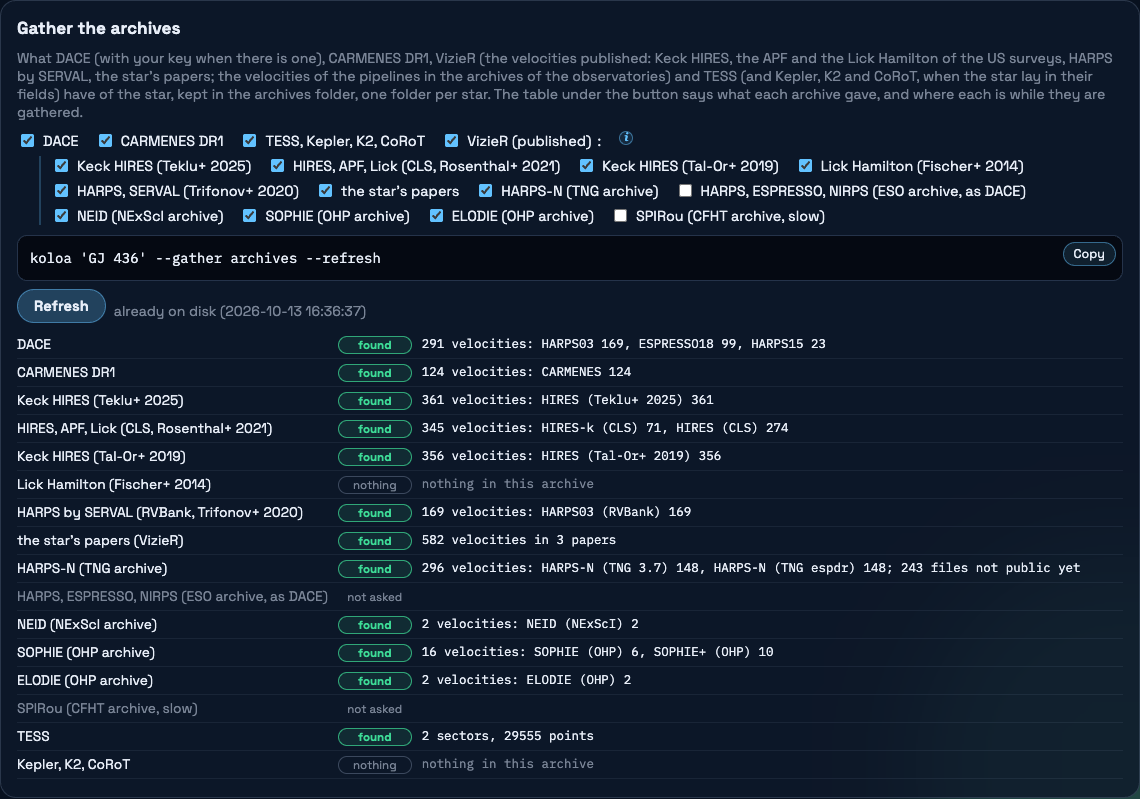The image size is (1140, 799).
Task: Click '582 velocities in 3 papers' text
Action: click(518, 540)
